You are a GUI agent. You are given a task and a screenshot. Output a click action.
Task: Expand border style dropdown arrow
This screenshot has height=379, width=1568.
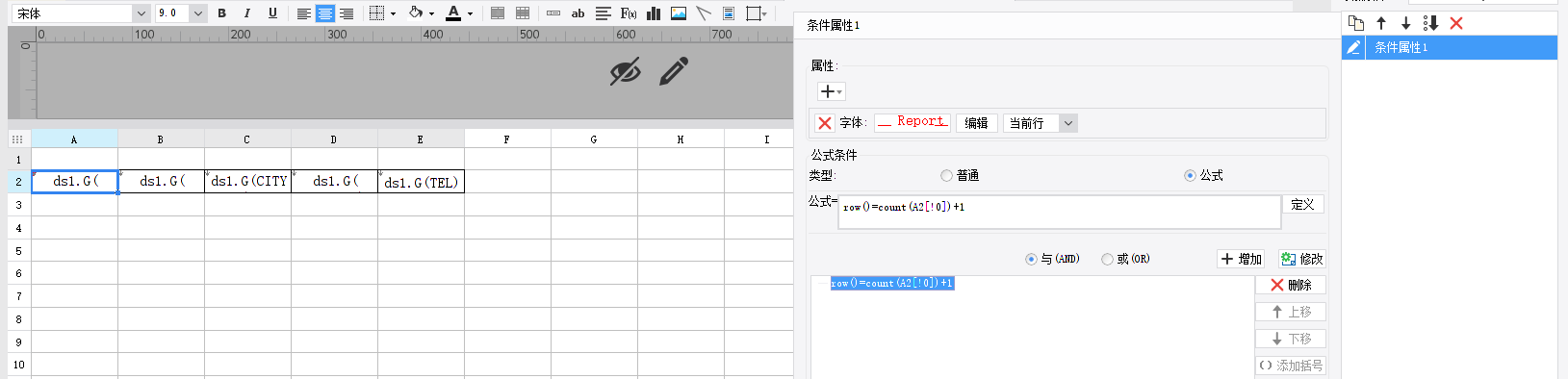(x=393, y=13)
